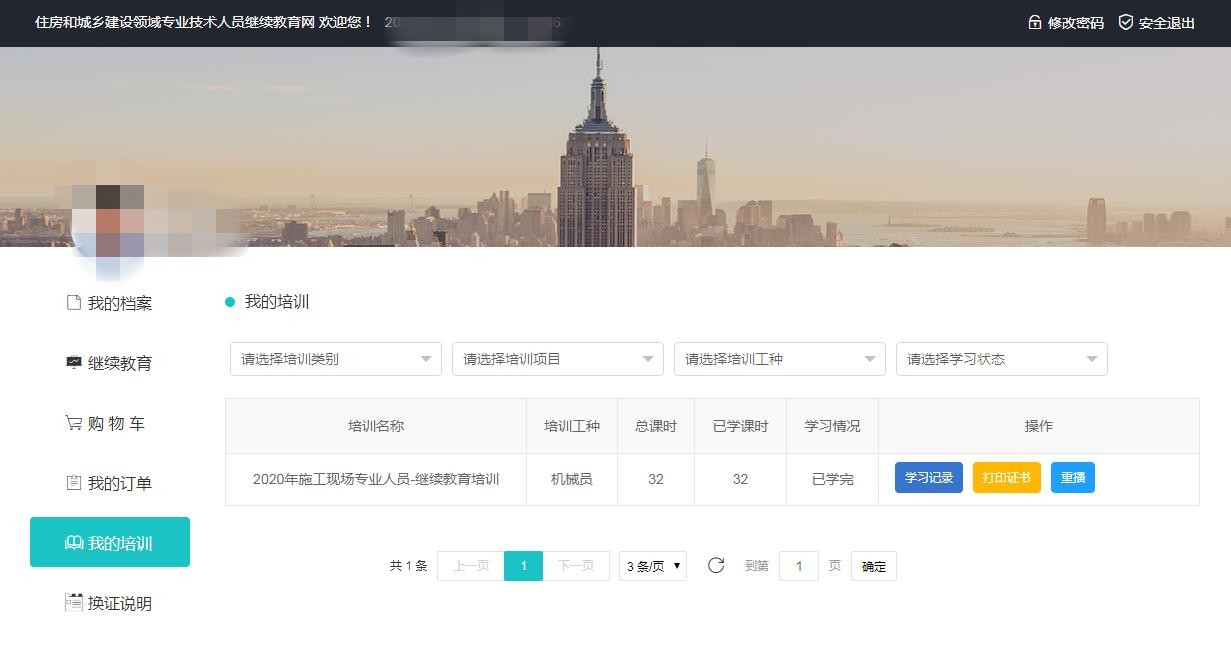Viewport: 1231px width, 665px height.
Task: Expand the 请选择培训工种 dropdown
Action: (780, 359)
